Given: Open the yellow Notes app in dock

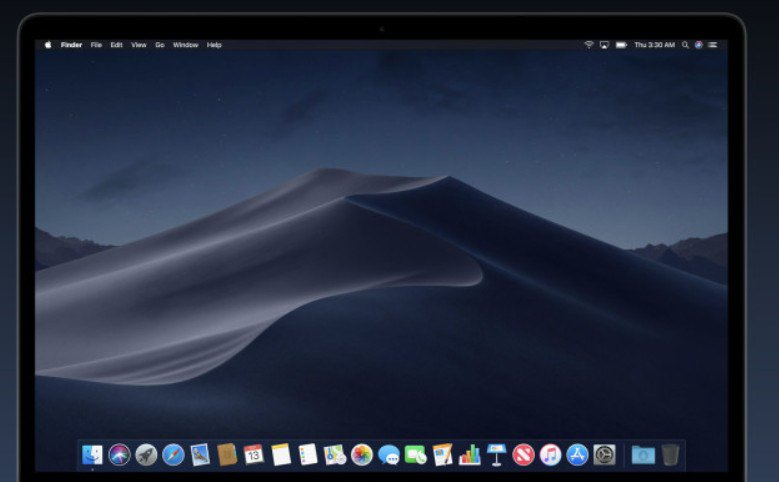Looking at the screenshot, I should 281,455.
